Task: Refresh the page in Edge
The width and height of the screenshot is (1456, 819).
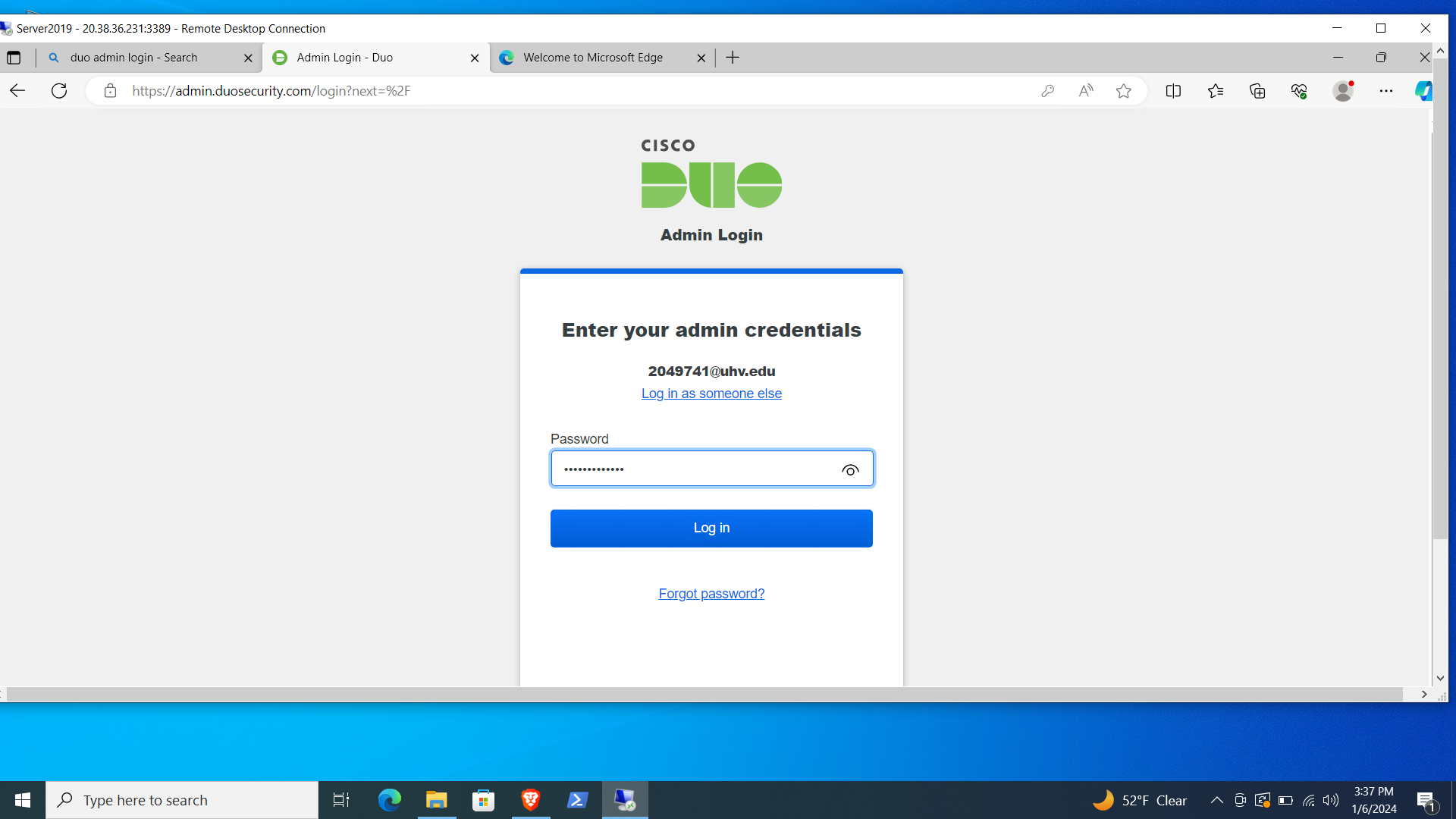Action: 59,91
